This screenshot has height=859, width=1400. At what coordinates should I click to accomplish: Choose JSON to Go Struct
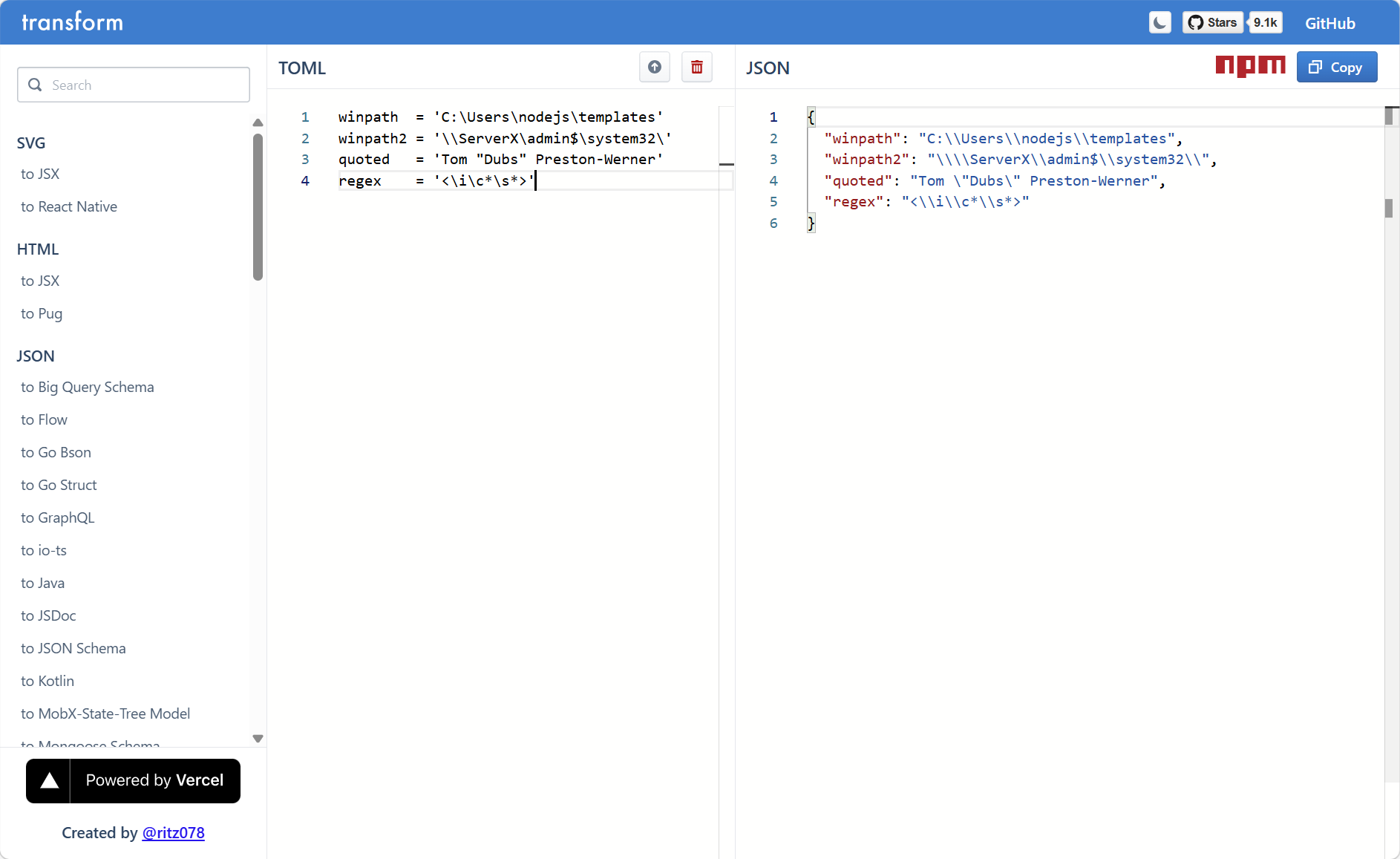coord(59,486)
